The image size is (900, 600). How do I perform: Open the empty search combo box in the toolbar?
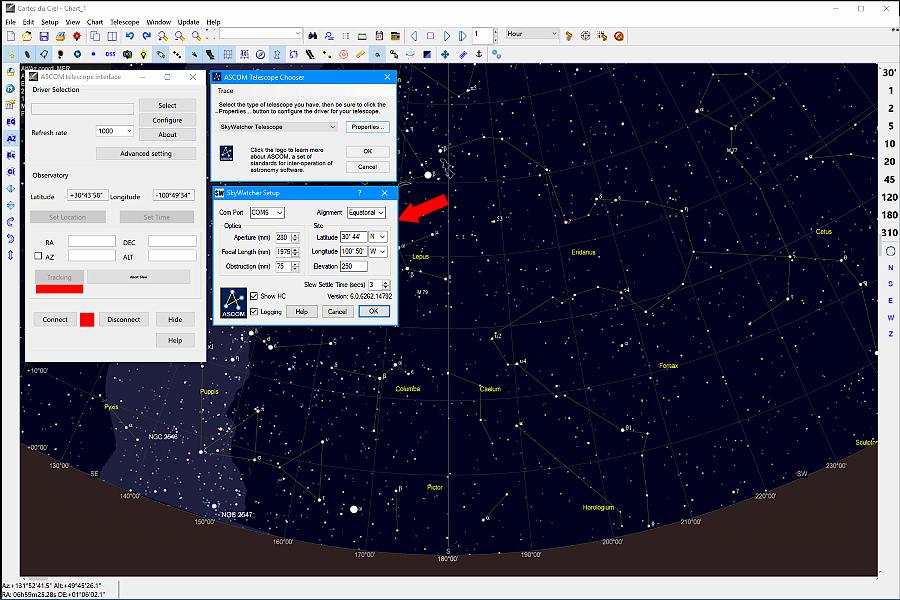pos(261,33)
